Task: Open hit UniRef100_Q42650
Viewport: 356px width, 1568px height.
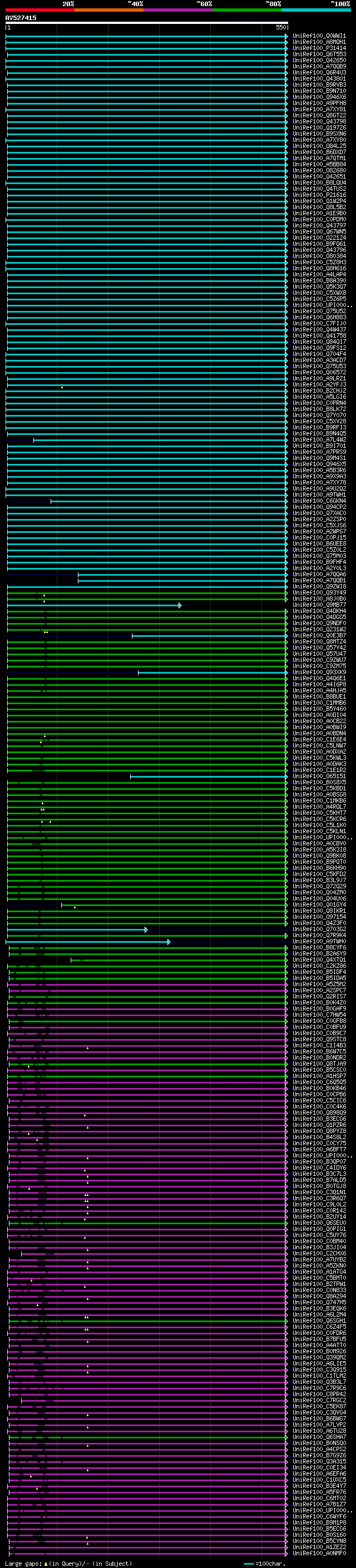Action: (x=319, y=60)
